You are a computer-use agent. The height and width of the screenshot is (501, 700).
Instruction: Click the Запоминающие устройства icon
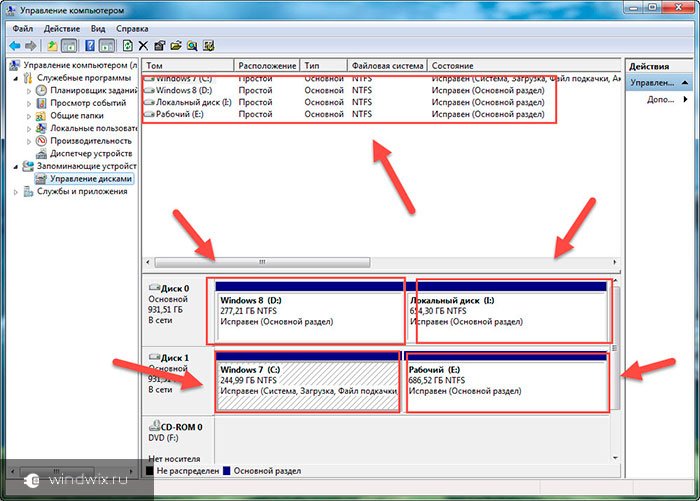coord(28,166)
